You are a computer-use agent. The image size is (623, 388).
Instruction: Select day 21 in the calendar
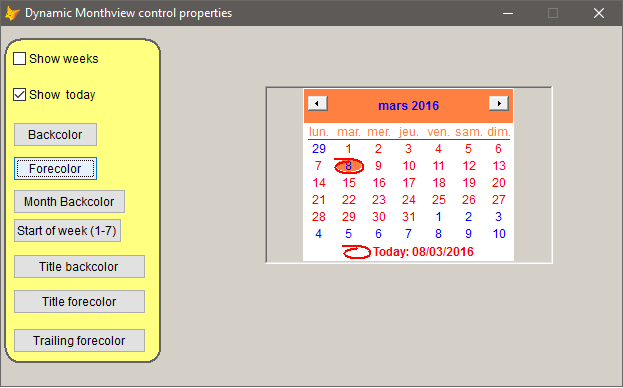pos(319,200)
